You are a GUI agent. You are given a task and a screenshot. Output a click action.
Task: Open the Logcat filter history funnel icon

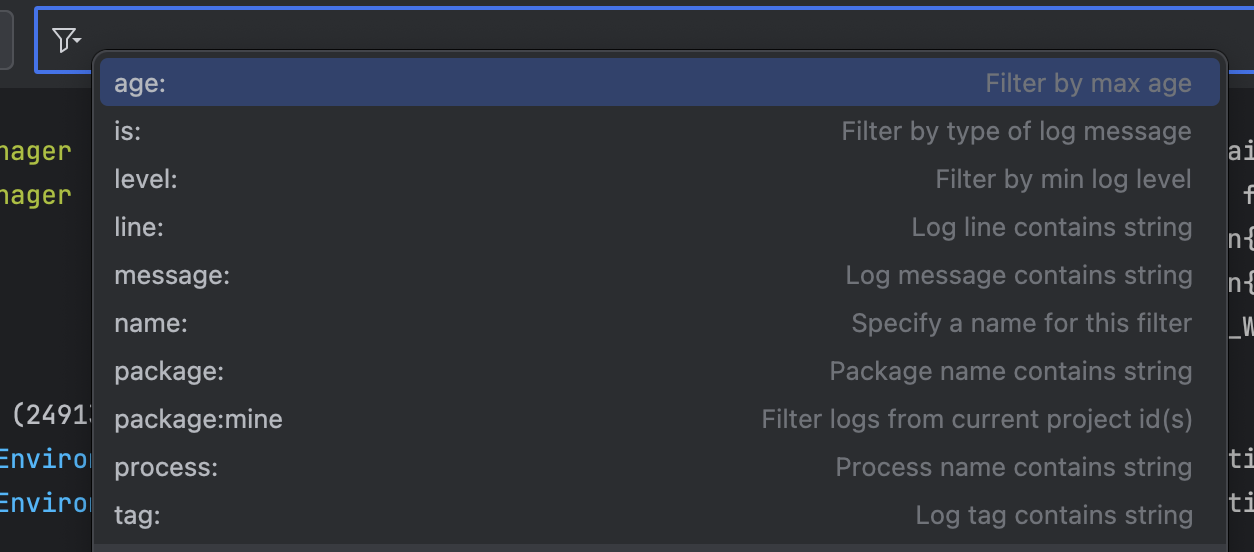click(x=65, y=40)
